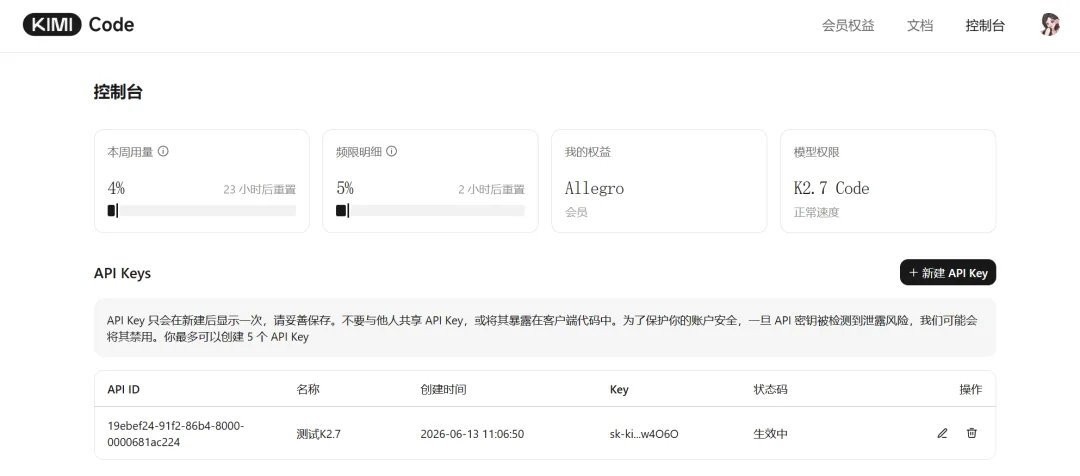Click the 4% weekly usage value
Image resolution: width=1080 pixels, height=476 pixels.
pos(116,188)
